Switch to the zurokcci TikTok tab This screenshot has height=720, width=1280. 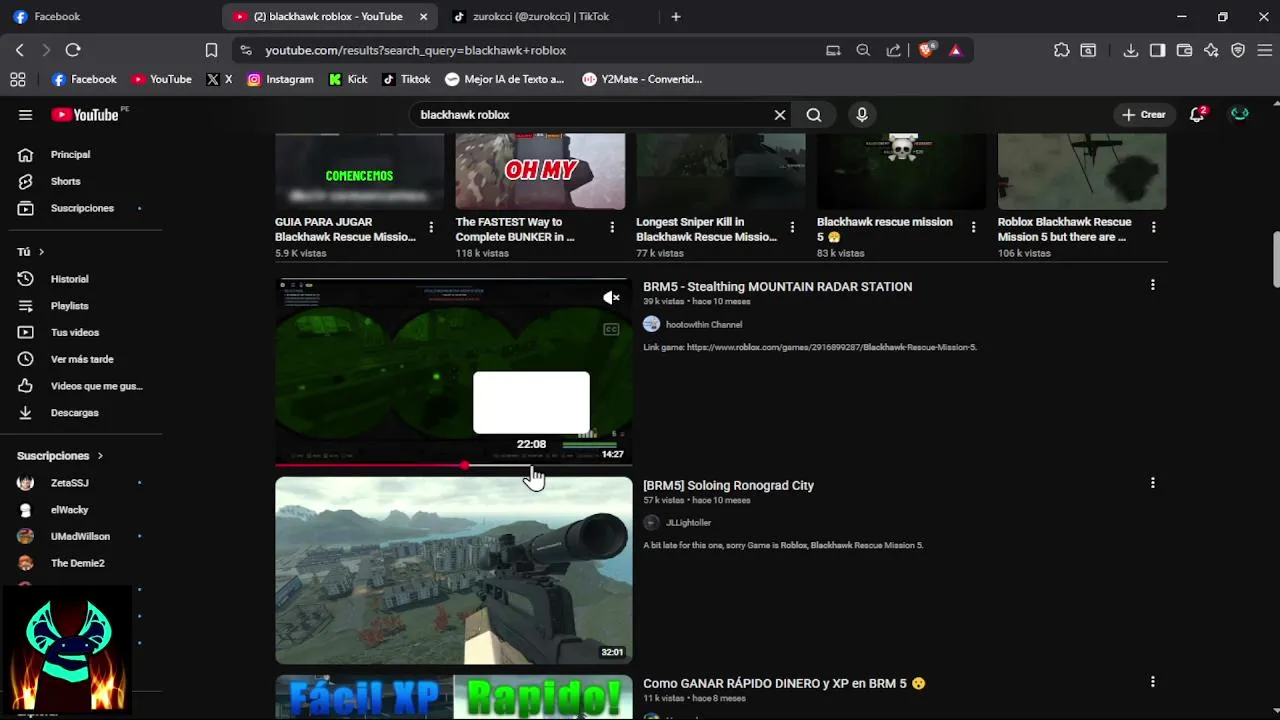540,16
